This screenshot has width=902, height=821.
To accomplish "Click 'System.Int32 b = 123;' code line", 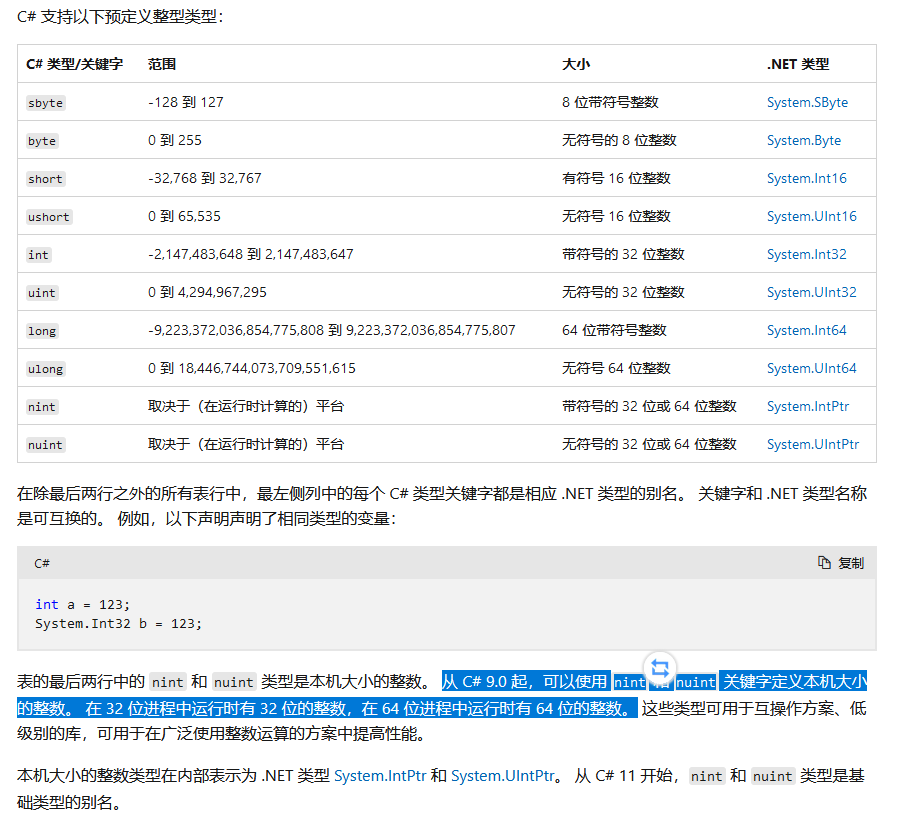I will (x=119, y=624).
